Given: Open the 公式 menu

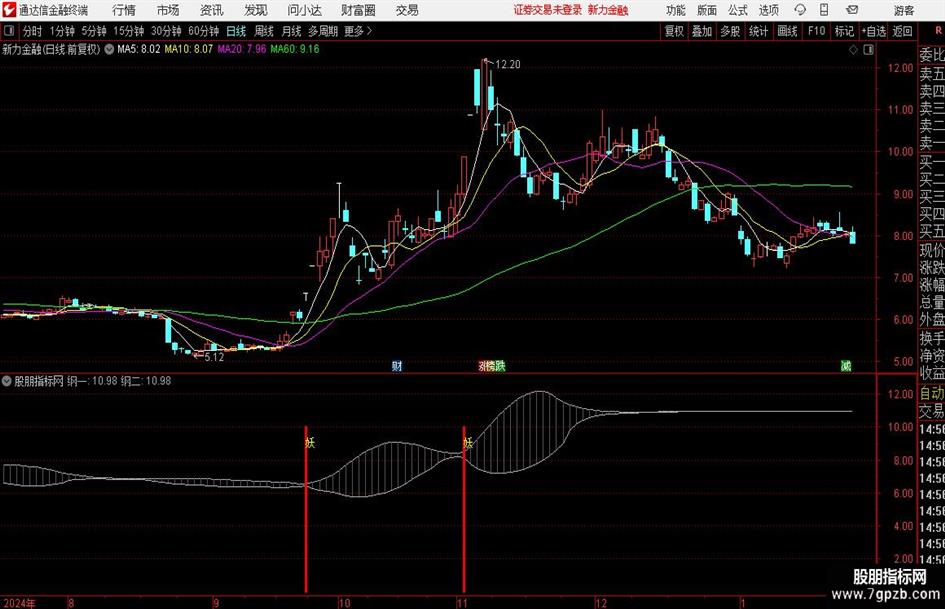Looking at the screenshot, I should click(738, 10).
